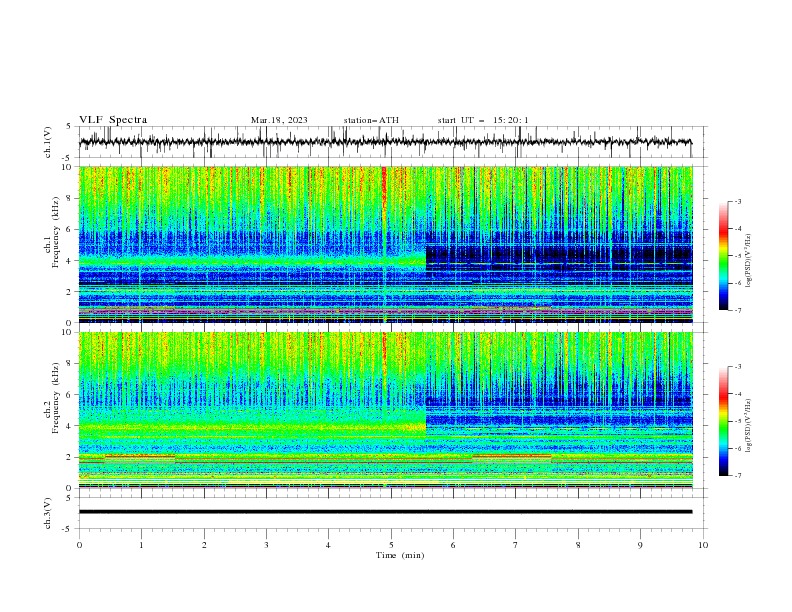Click the log(PSD) label beside ch.2 colorbar
The height and width of the screenshot is (612, 792).
pos(749,425)
